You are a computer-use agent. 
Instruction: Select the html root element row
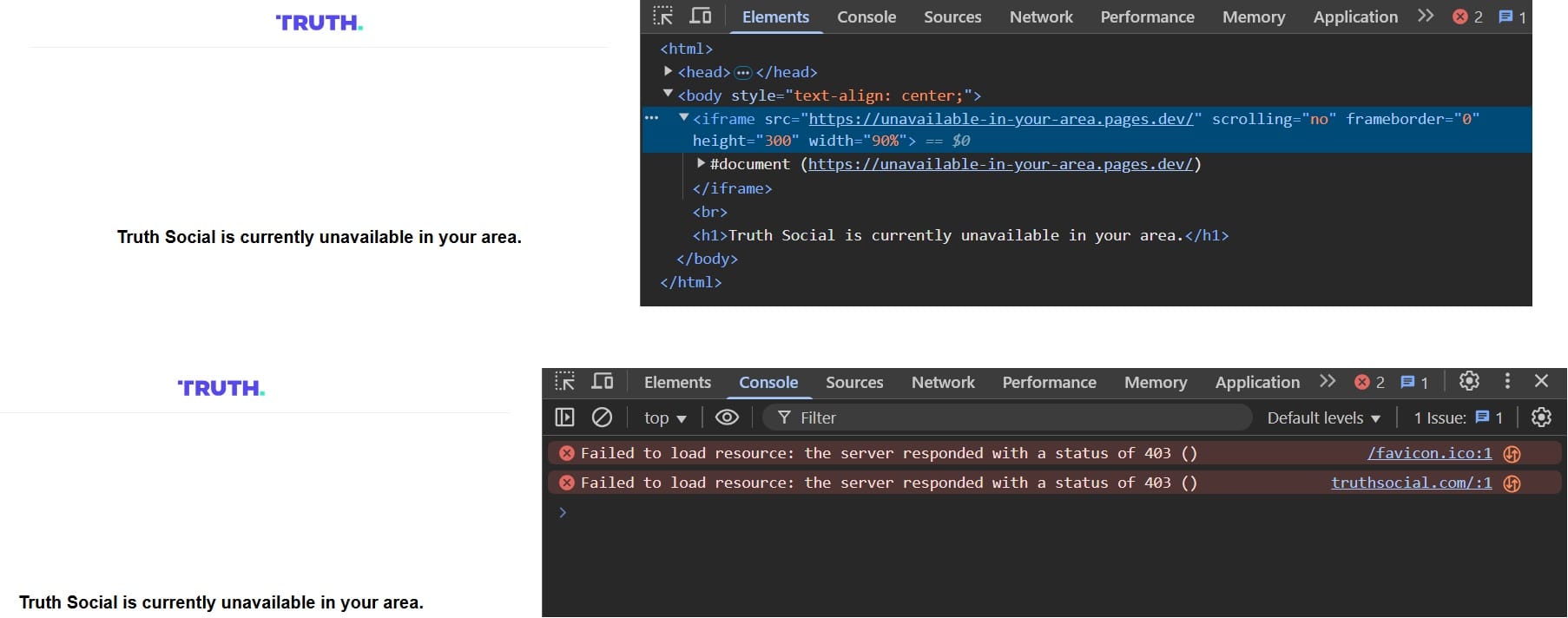686,49
